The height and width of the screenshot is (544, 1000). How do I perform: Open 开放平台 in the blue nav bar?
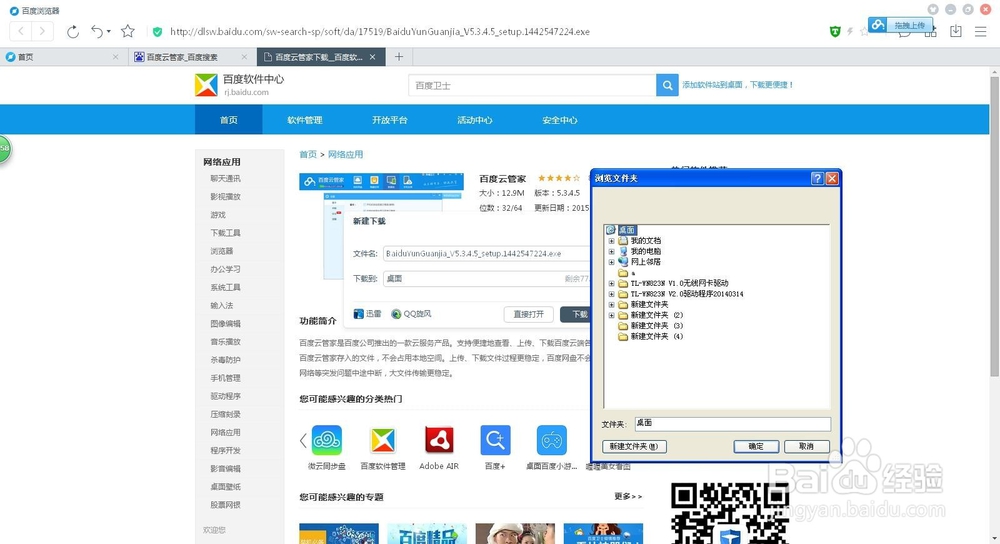pyautogui.click(x=390, y=120)
